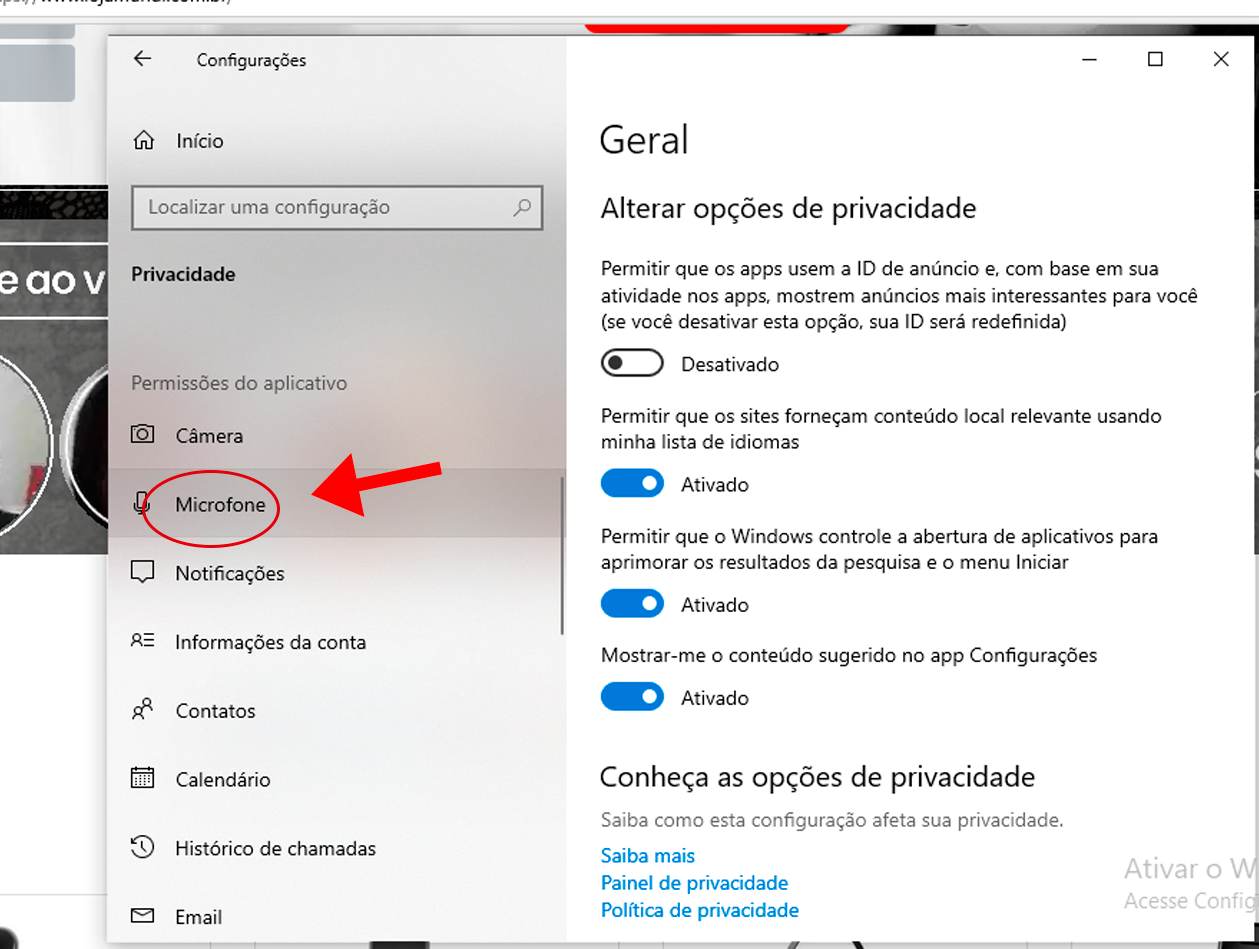Click the Contatos people icon
Image resolution: width=1259 pixels, height=949 pixels.
pos(143,710)
